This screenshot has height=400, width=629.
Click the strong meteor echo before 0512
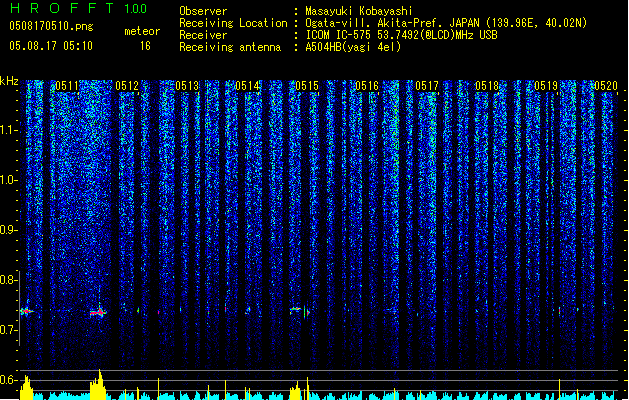(x=97, y=312)
